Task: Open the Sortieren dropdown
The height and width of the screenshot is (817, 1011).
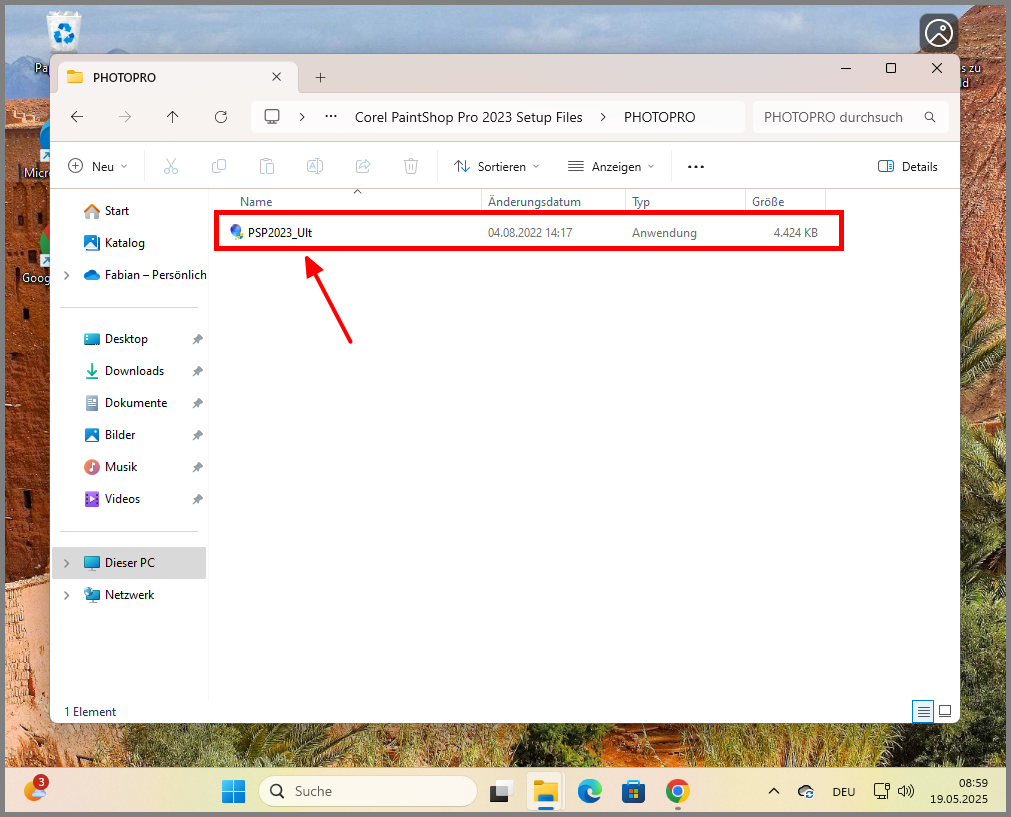Action: [x=497, y=166]
